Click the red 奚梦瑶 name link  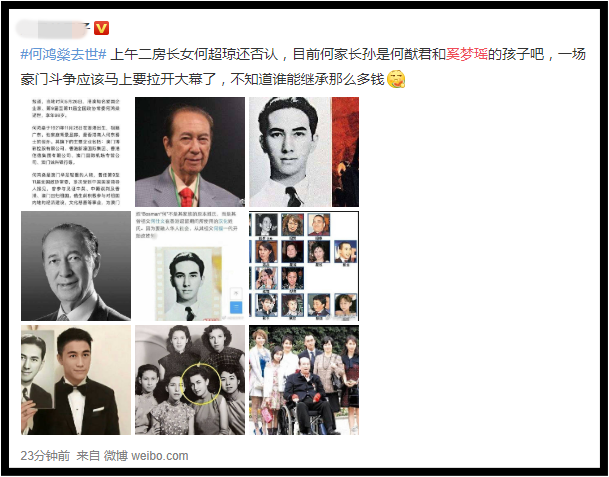[467, 54]
